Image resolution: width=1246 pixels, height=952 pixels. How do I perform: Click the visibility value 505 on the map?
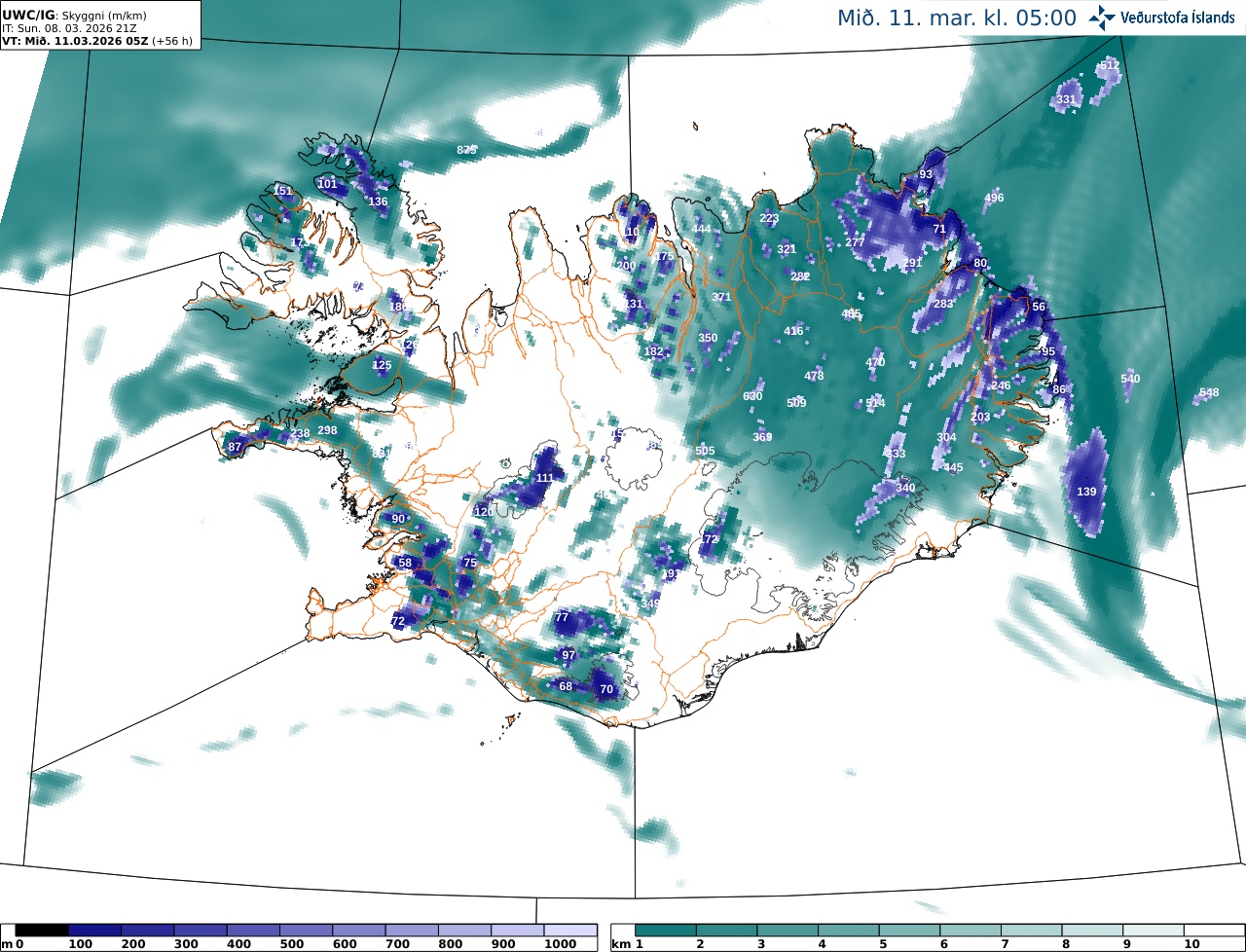point(705,451)
